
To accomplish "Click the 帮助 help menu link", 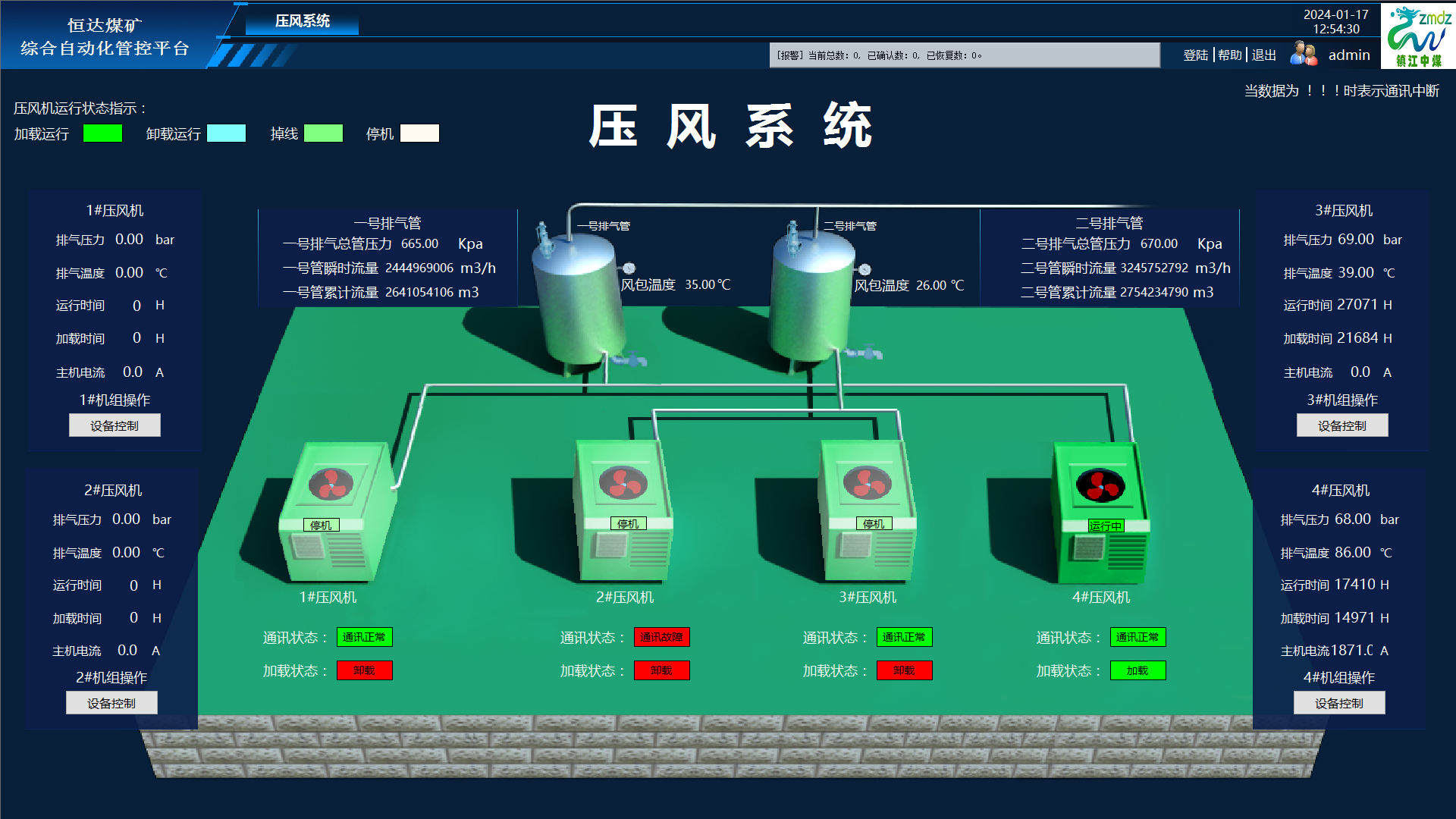I will point(1229,55).
